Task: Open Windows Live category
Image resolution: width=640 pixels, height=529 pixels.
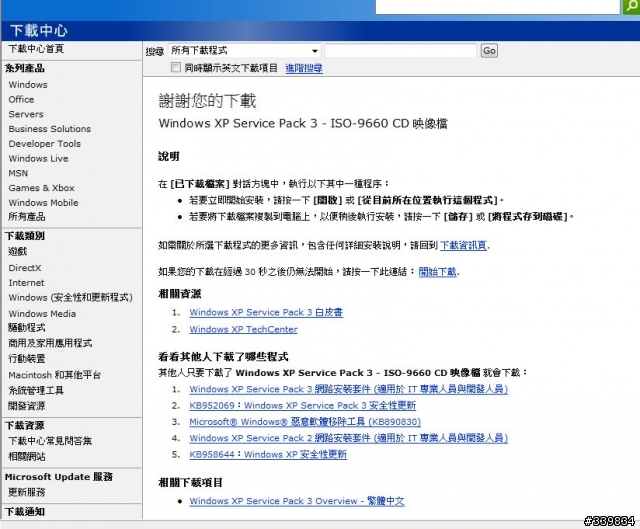Action: 38,158
